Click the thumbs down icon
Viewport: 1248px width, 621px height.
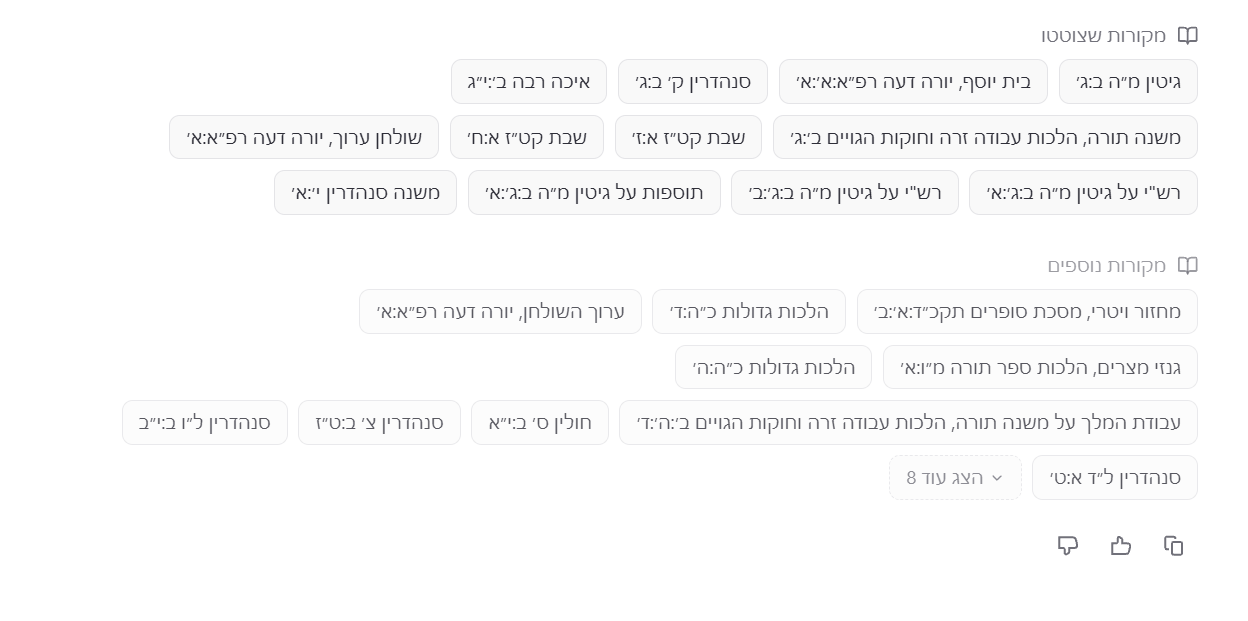click(1067, 545)
